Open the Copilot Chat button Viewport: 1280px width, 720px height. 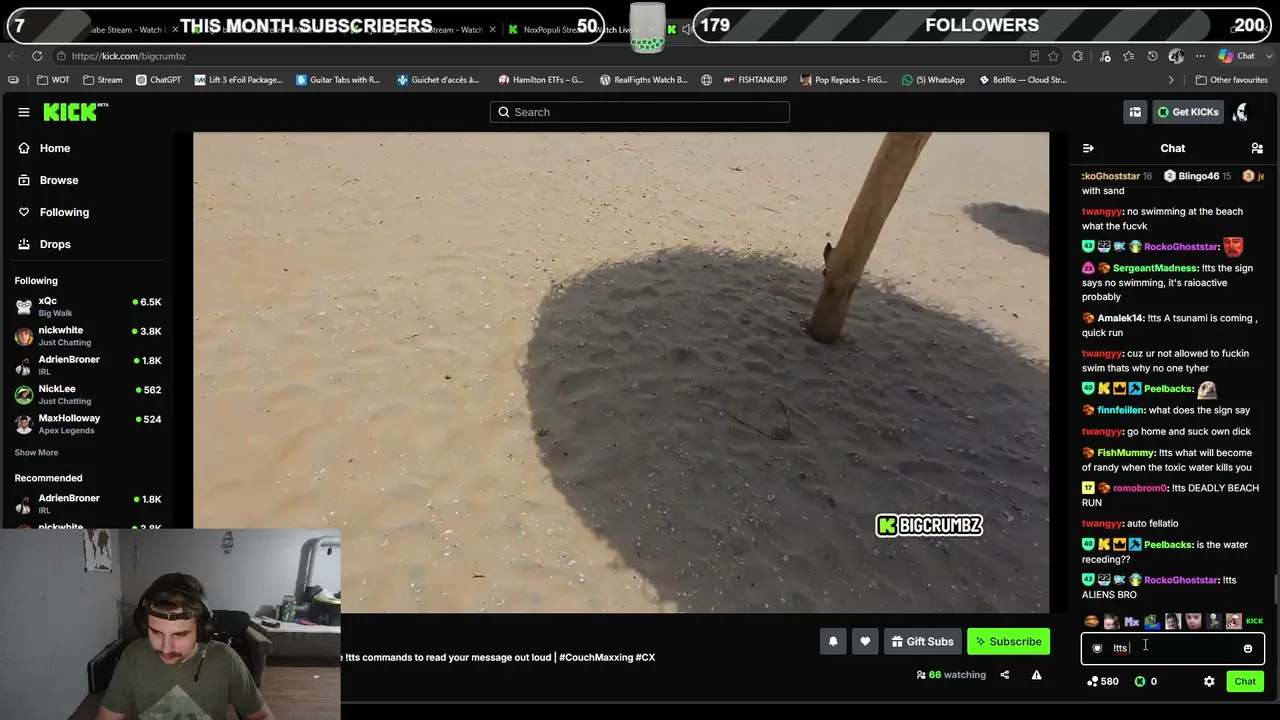tap(1237, 56)
